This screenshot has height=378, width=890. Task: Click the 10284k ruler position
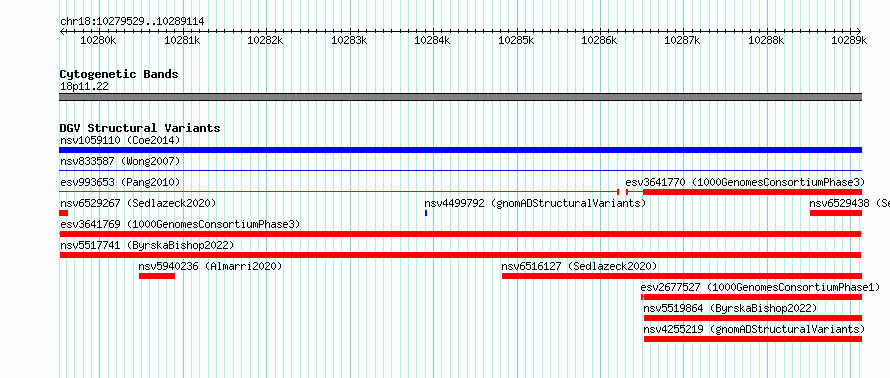click(x=433, y=40)
